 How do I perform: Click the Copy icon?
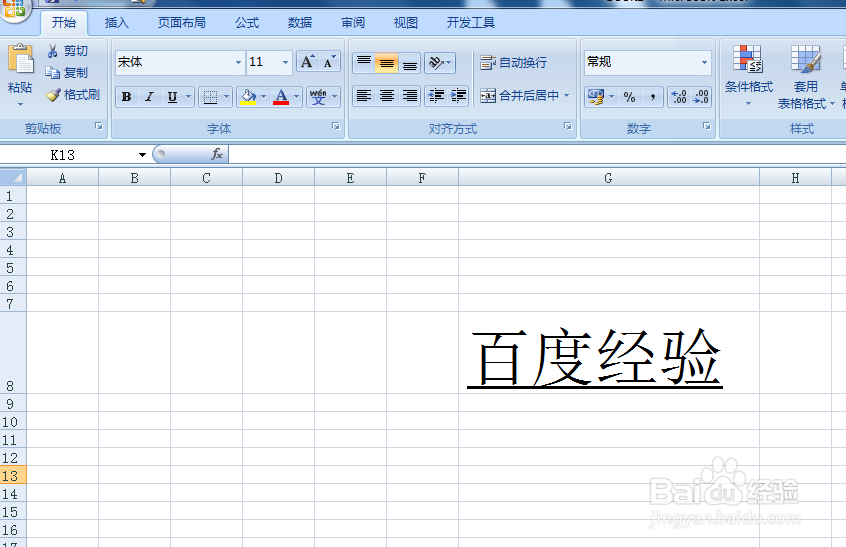click(x=52, y=73)
